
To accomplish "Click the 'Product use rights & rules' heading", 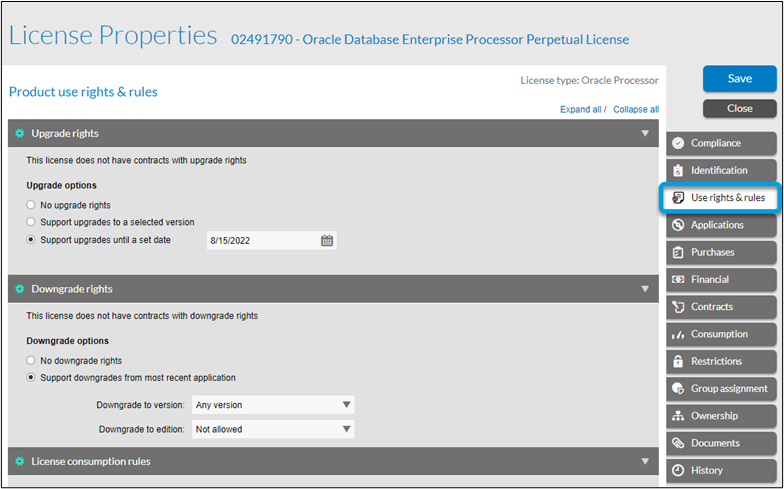I will 84,92.
